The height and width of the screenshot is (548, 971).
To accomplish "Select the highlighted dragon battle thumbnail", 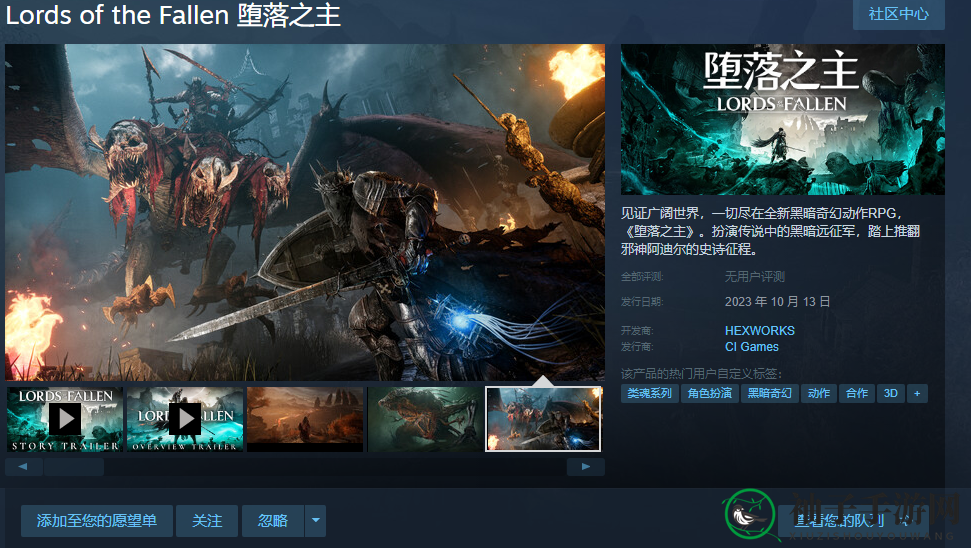I will coord(543,419).
